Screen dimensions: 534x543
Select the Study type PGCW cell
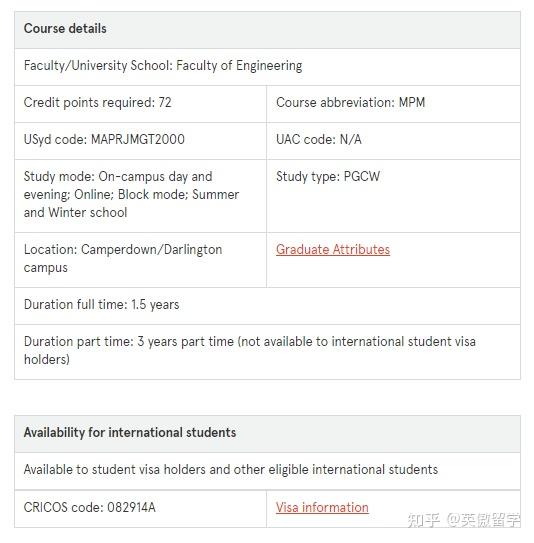click(x=393, y=196)
